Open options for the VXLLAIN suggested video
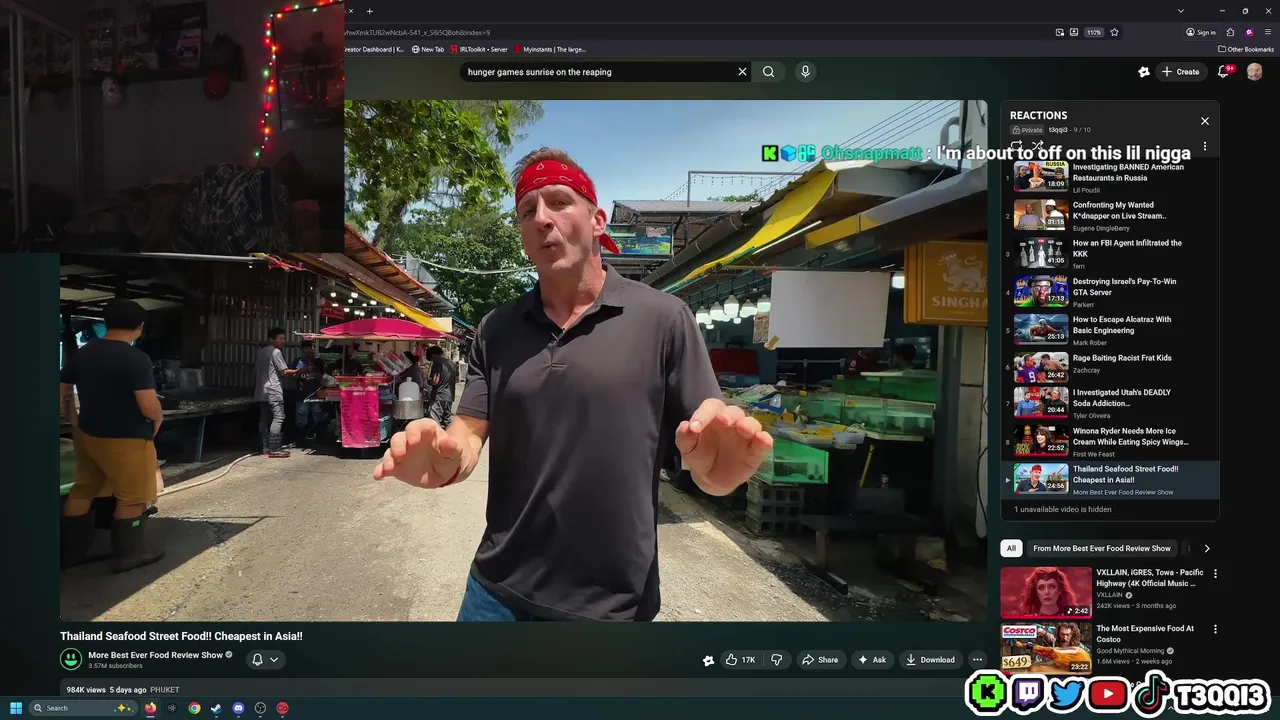This screenshot has width=1280, height=720. point(1215,574)
